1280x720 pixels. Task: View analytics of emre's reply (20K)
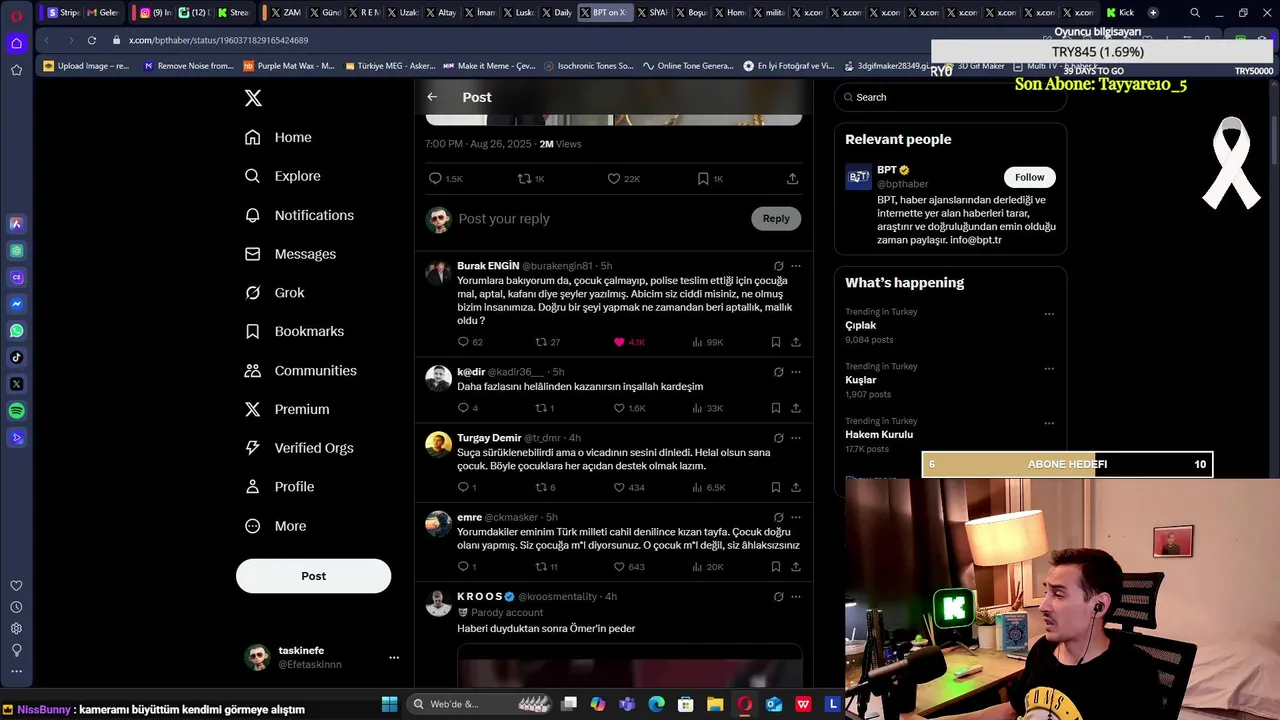click(x=707, y=567)
